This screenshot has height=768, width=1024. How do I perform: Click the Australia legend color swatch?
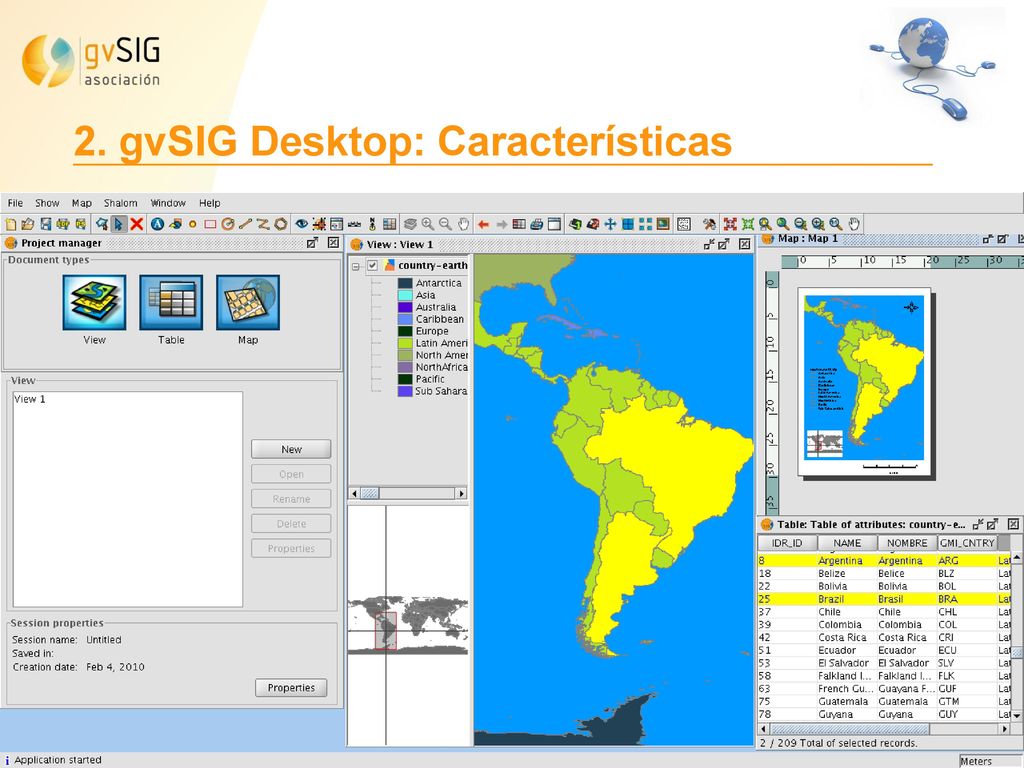pos(405,307)
